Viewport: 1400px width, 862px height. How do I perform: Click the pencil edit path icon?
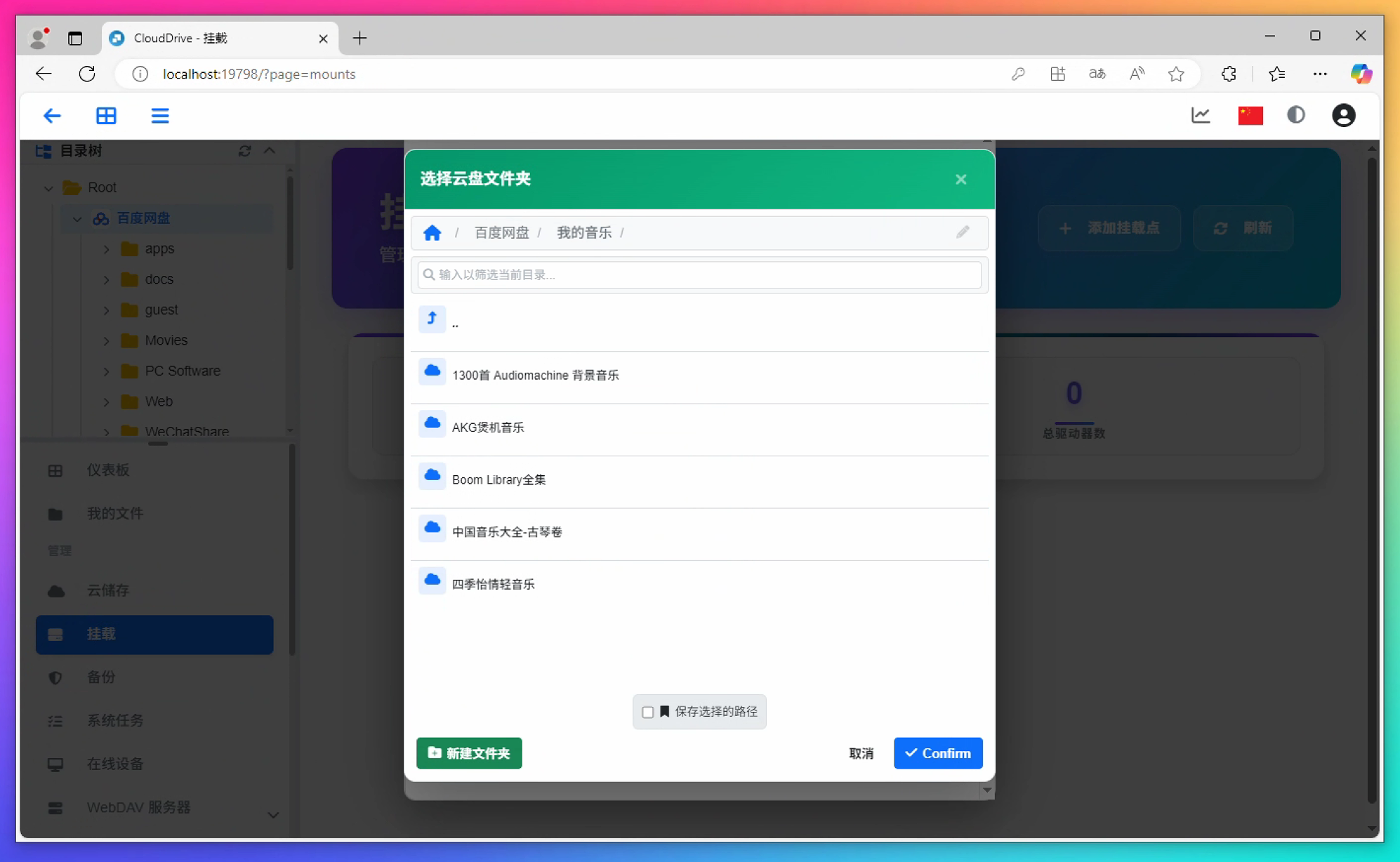point(962,232)
